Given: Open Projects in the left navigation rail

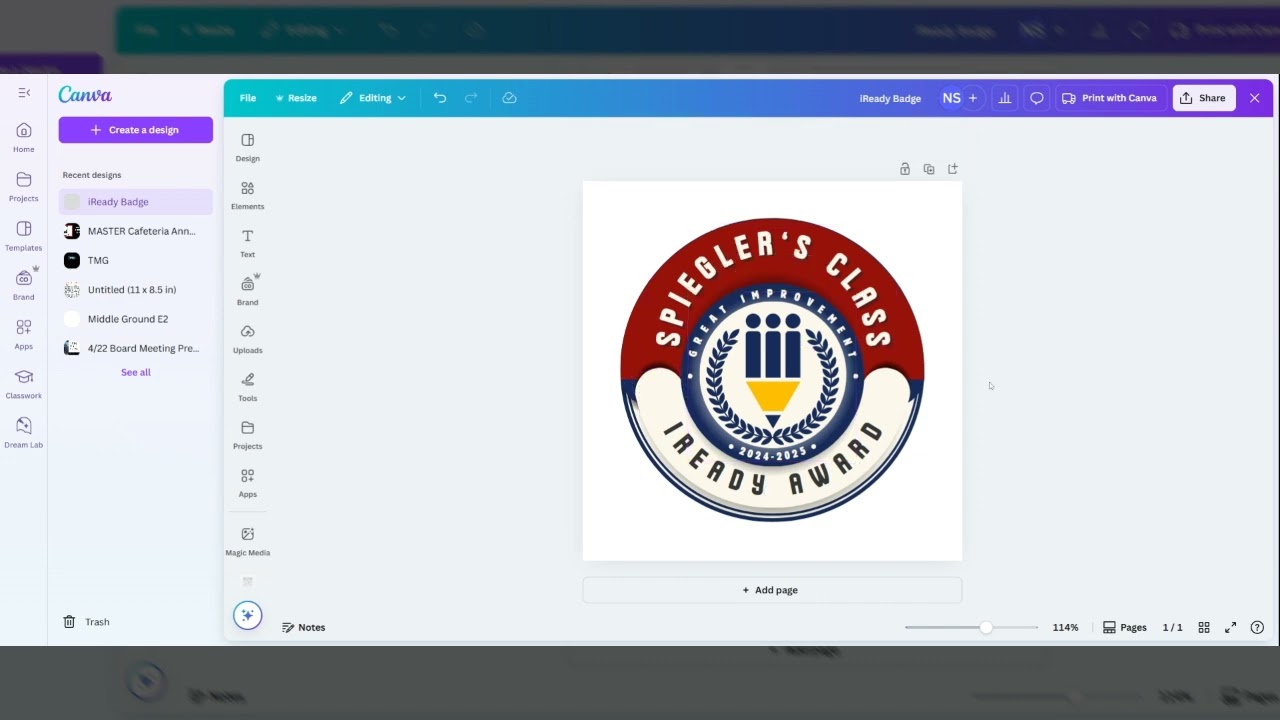Looking at the screenshot, I should pos(24,186).
